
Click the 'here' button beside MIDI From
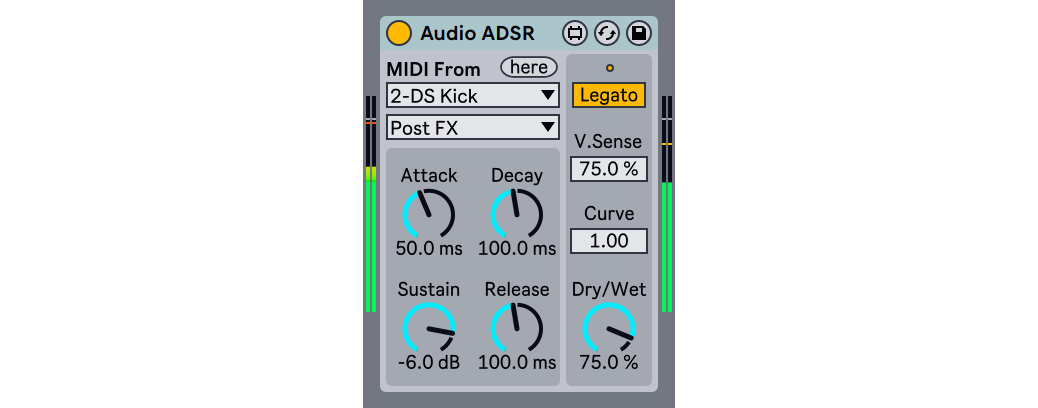[x=529, y=67]
